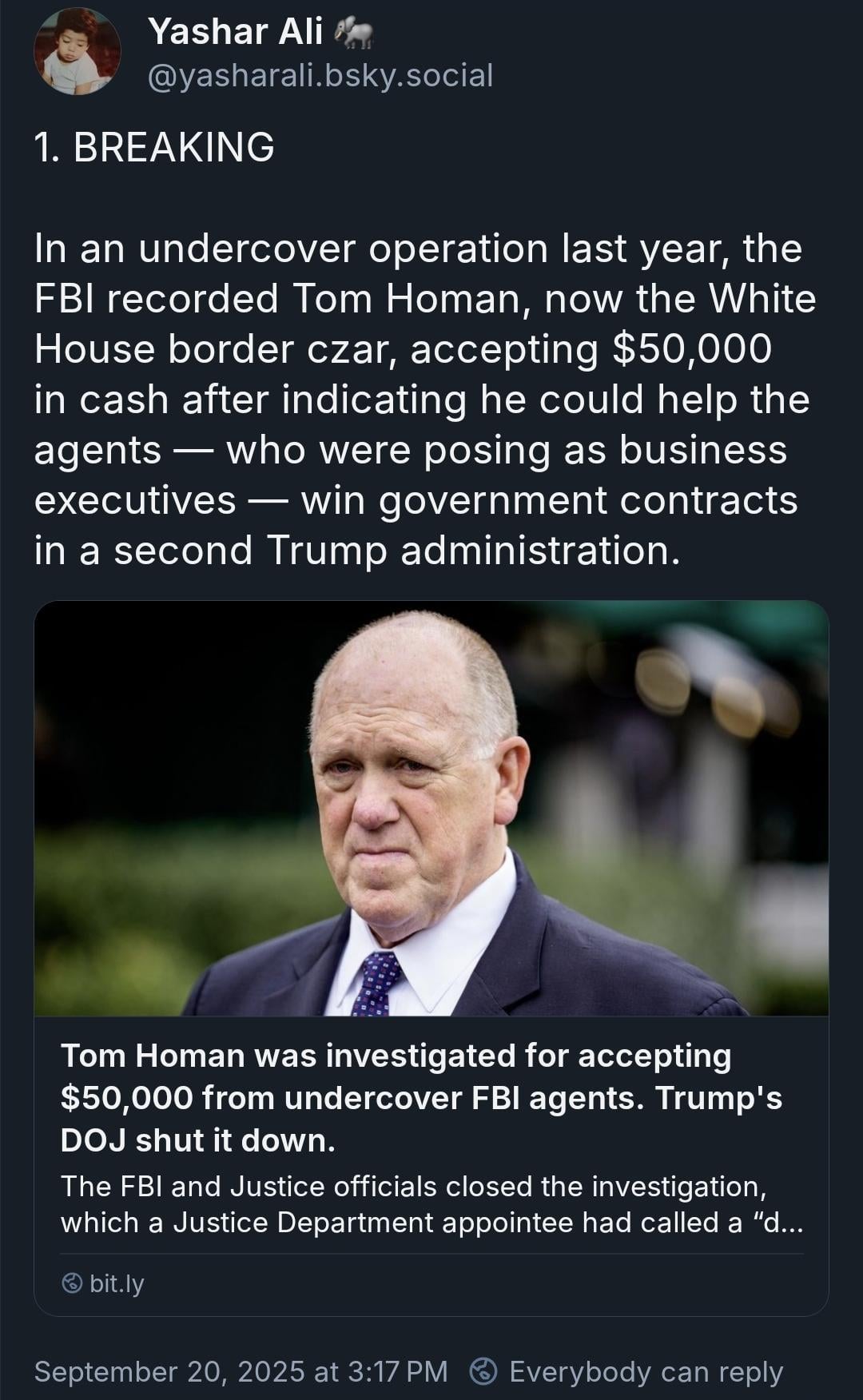Open the September 20, 2025 timestamp

(241, 1371)
